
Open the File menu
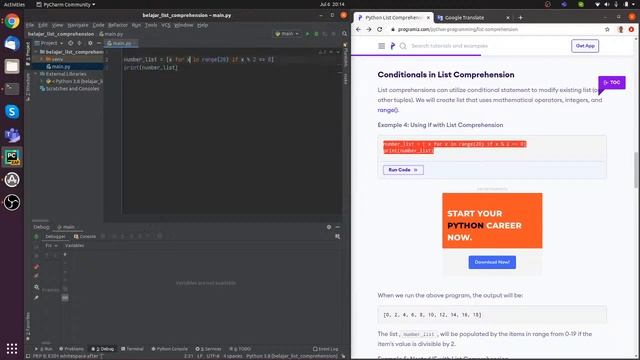coord(30,25)
